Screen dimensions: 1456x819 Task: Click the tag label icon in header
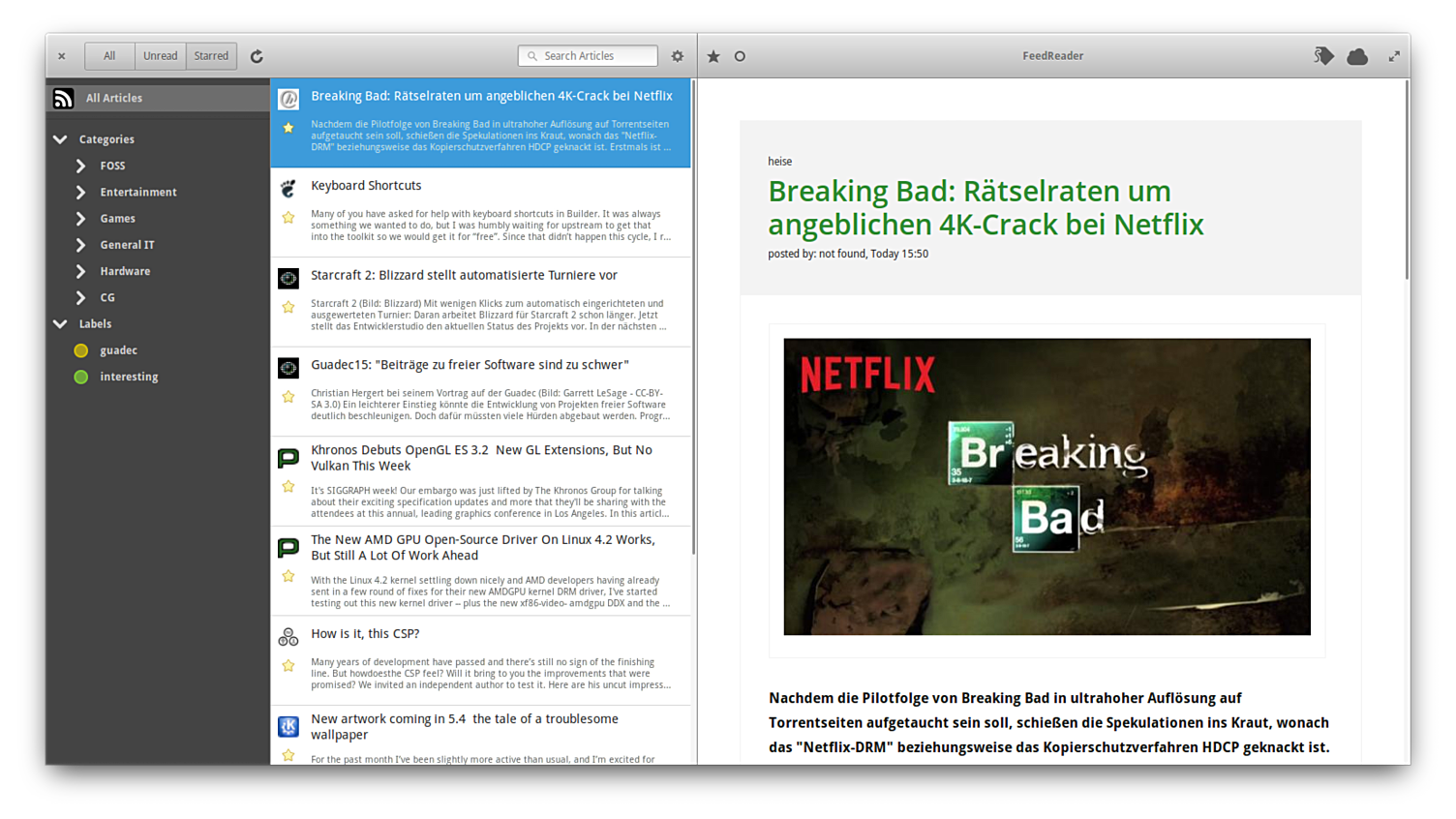tap(1323, 56)
